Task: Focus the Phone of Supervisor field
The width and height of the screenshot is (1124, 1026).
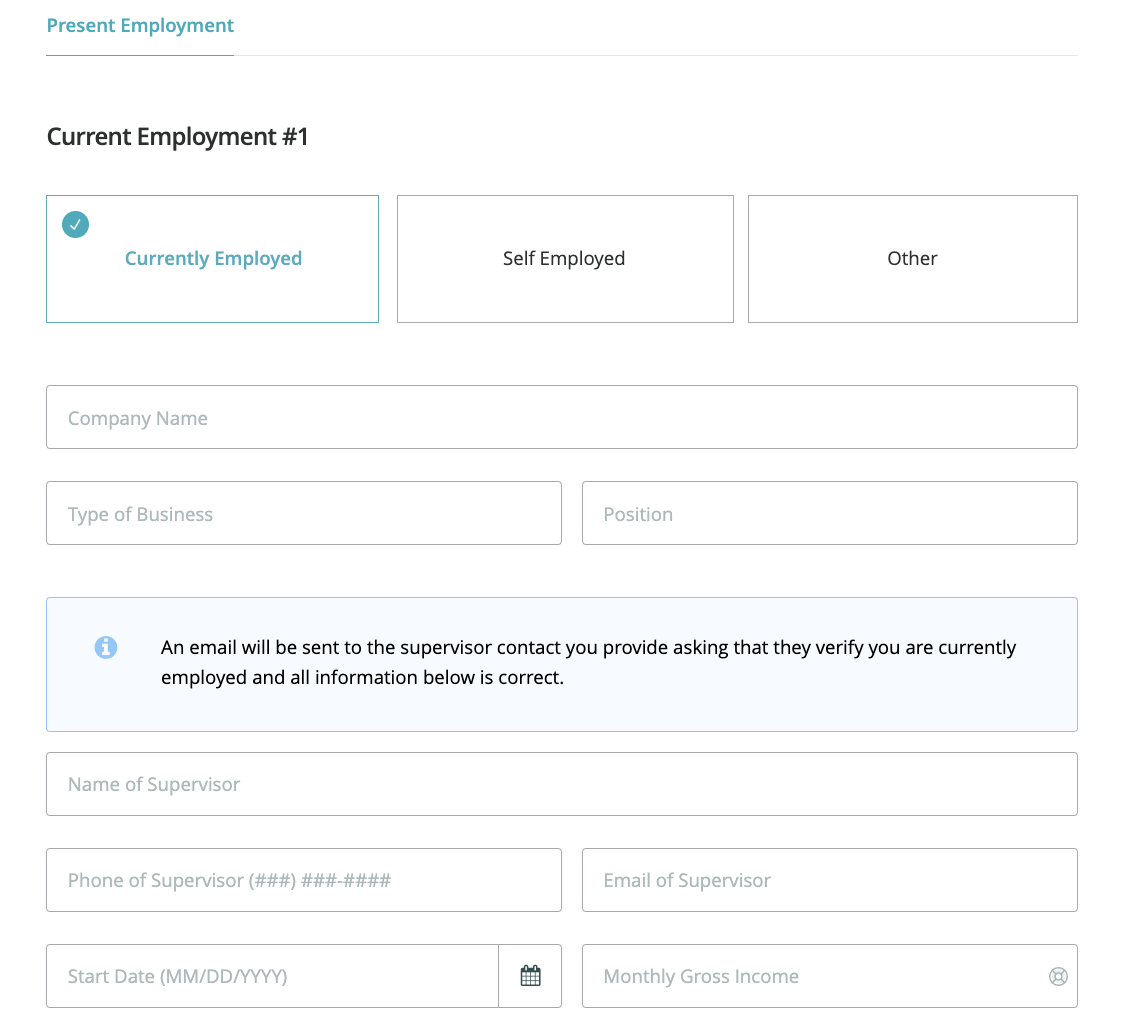Action: click(x=303, y=880)
